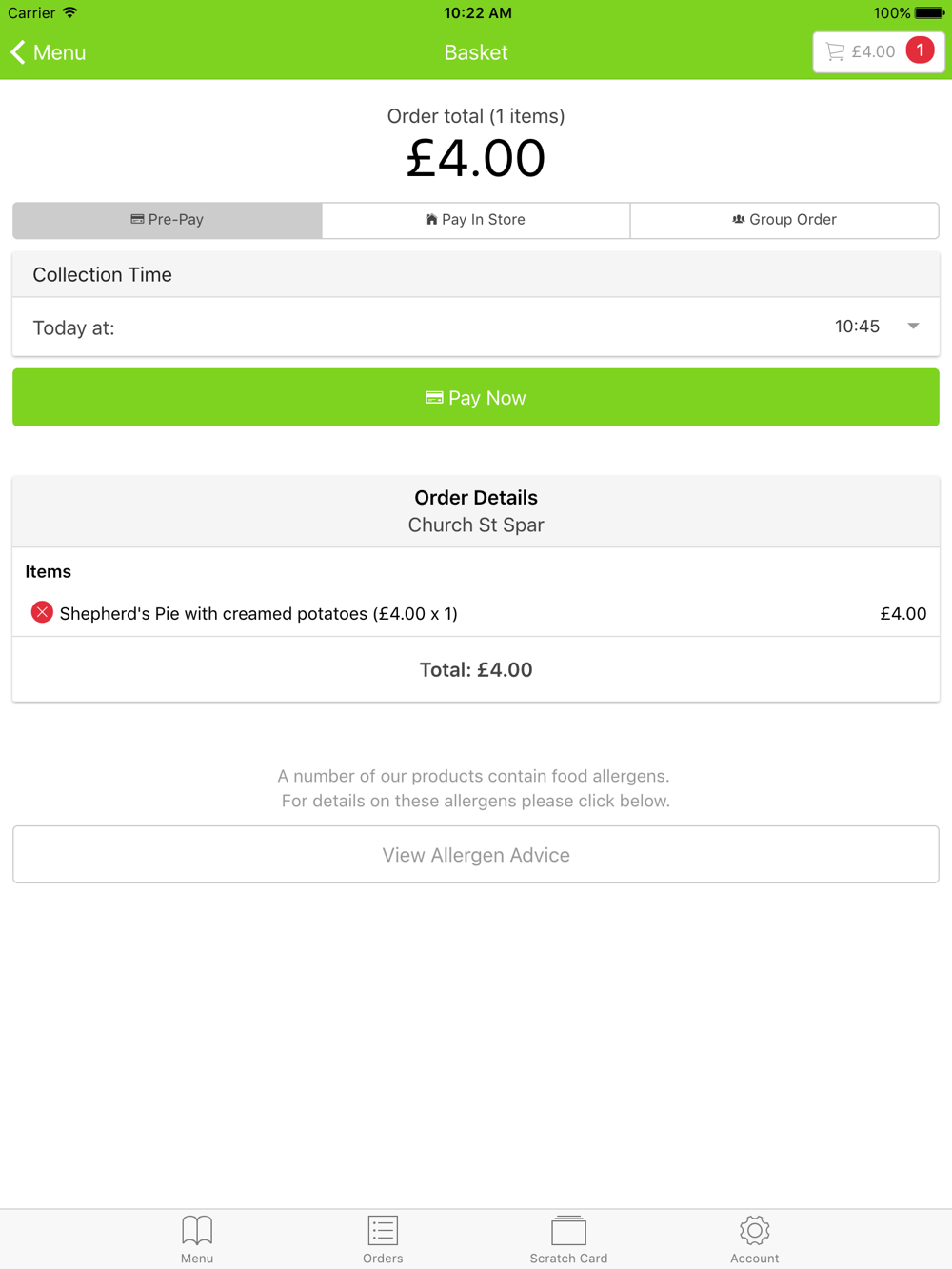This screenshot has height=1269, width=952.
Task: Remove Shepherd's Pie item with red X
Action: tap(42, 612)
